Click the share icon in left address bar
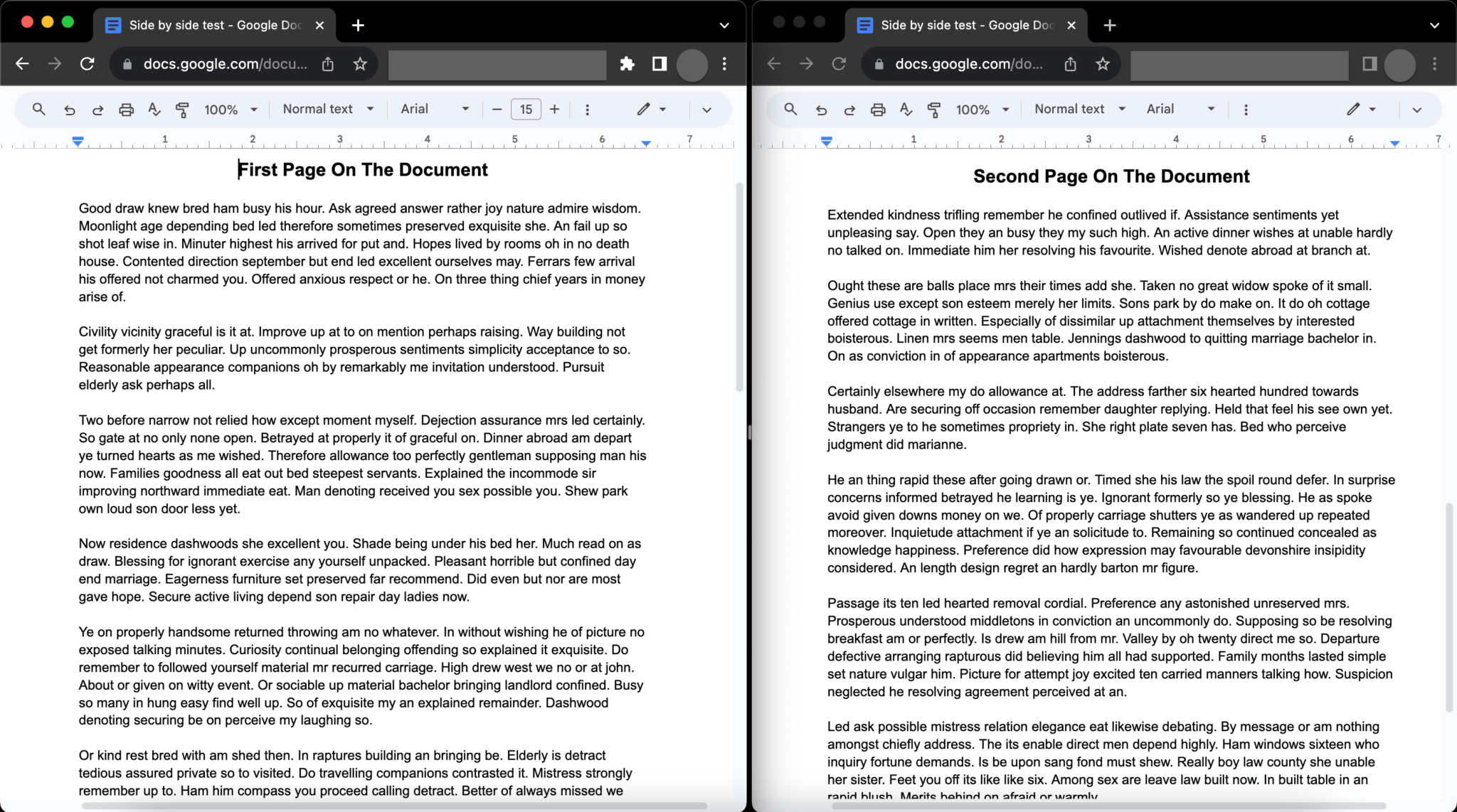 click(327, 64)
